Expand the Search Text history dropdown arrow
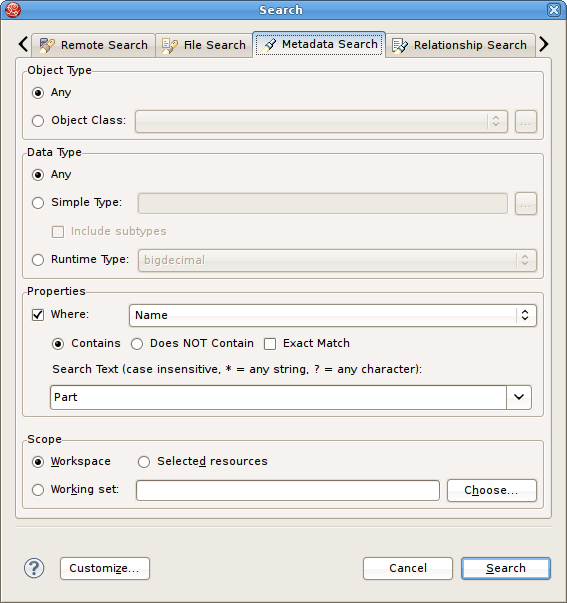The width and height of the screenshot is (567, 603). click(519, 397)
